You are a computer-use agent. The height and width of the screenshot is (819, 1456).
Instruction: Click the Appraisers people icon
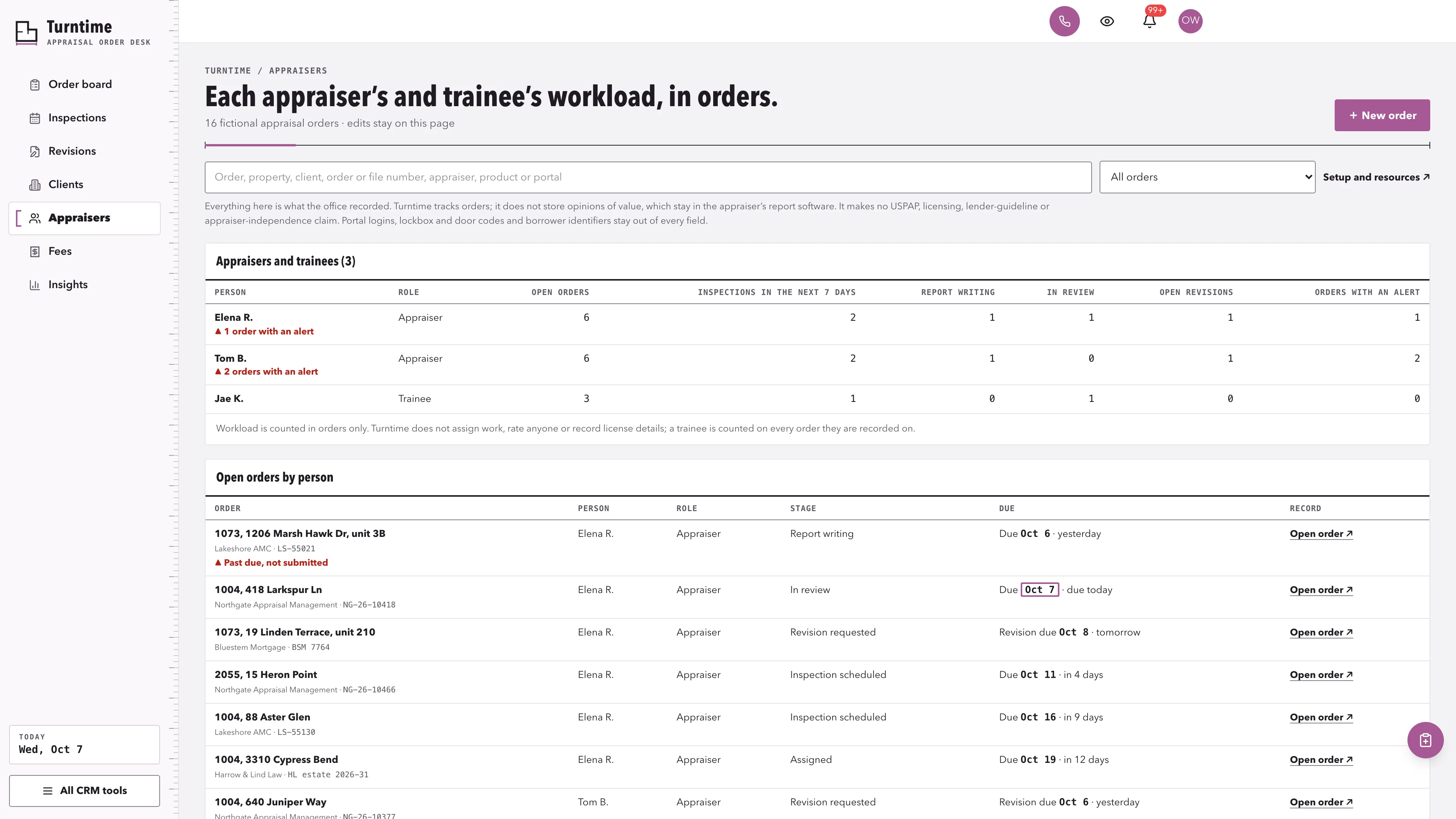tap(35, 218)
